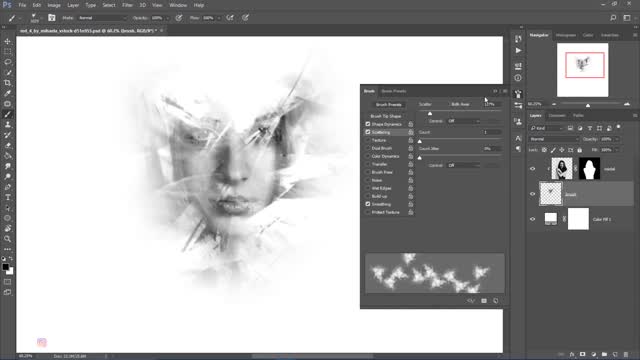Viewport: 640px width, 360px height.
Task: Open the Scatter Control dropdown
Action: point(464,121)
